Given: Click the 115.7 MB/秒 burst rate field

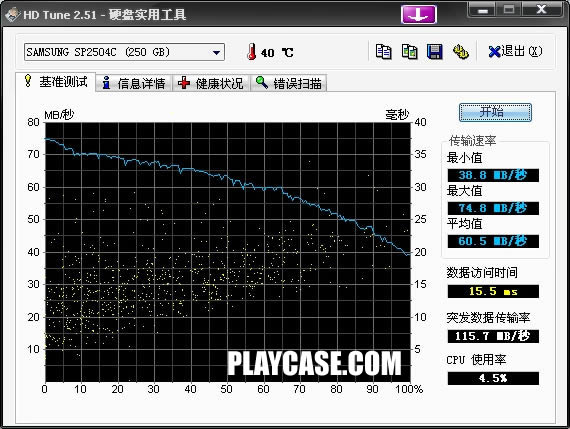Looking at the screenshot, I should [x=493, y=336].
